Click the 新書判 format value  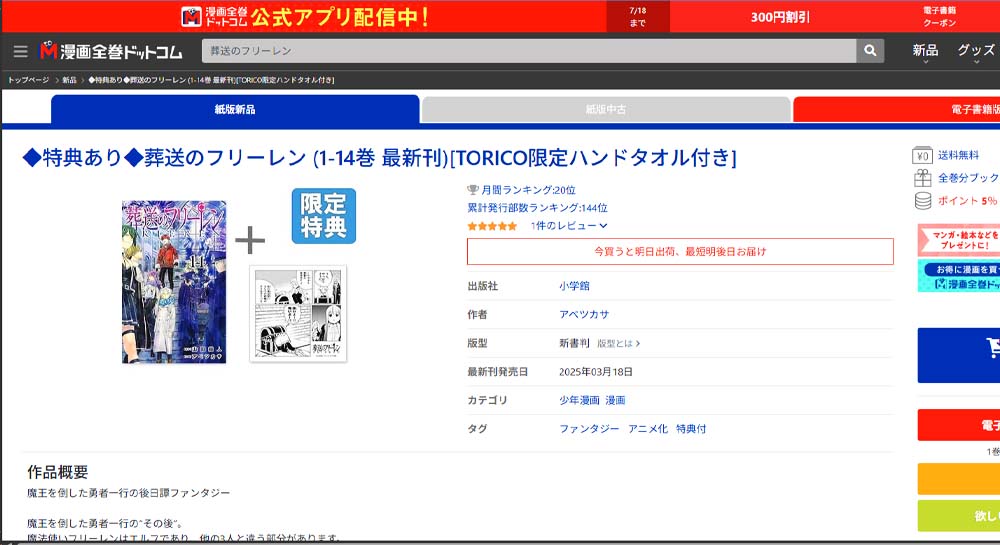pos(574,343)
